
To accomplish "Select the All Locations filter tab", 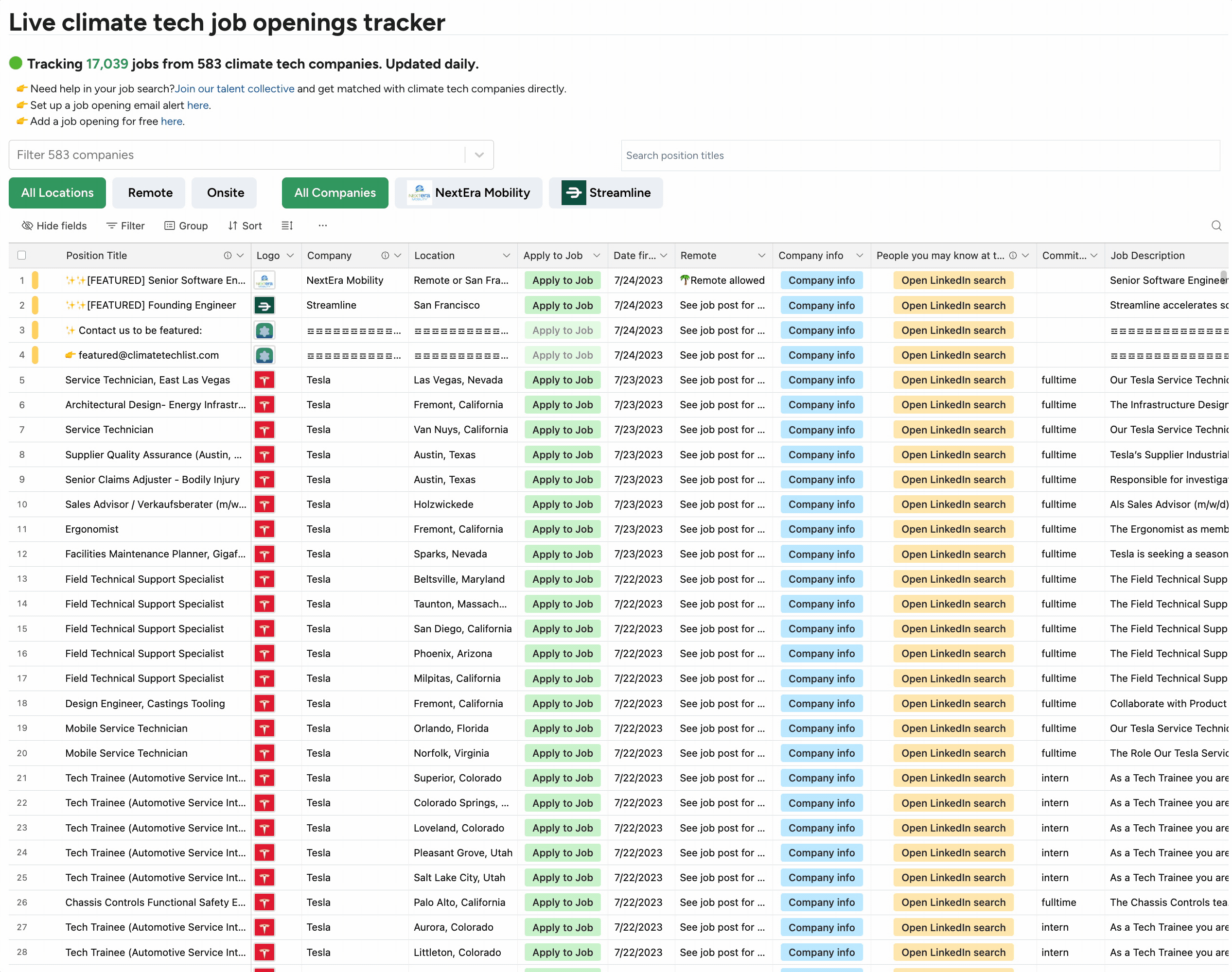I will (57, 193).
